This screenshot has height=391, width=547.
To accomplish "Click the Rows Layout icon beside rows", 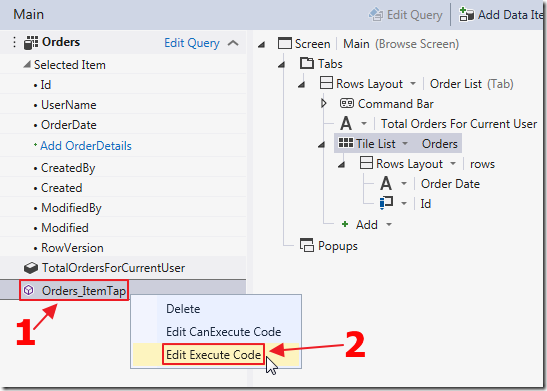I will [366, 163].
